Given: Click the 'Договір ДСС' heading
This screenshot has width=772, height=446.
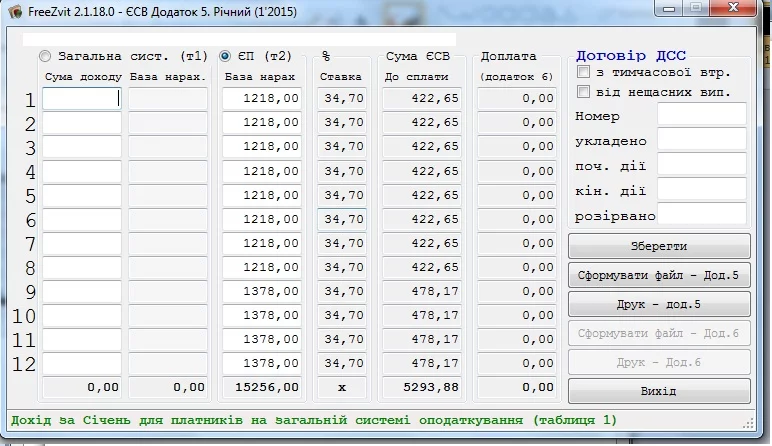Looking at the screenshot, I should point(631,56).
